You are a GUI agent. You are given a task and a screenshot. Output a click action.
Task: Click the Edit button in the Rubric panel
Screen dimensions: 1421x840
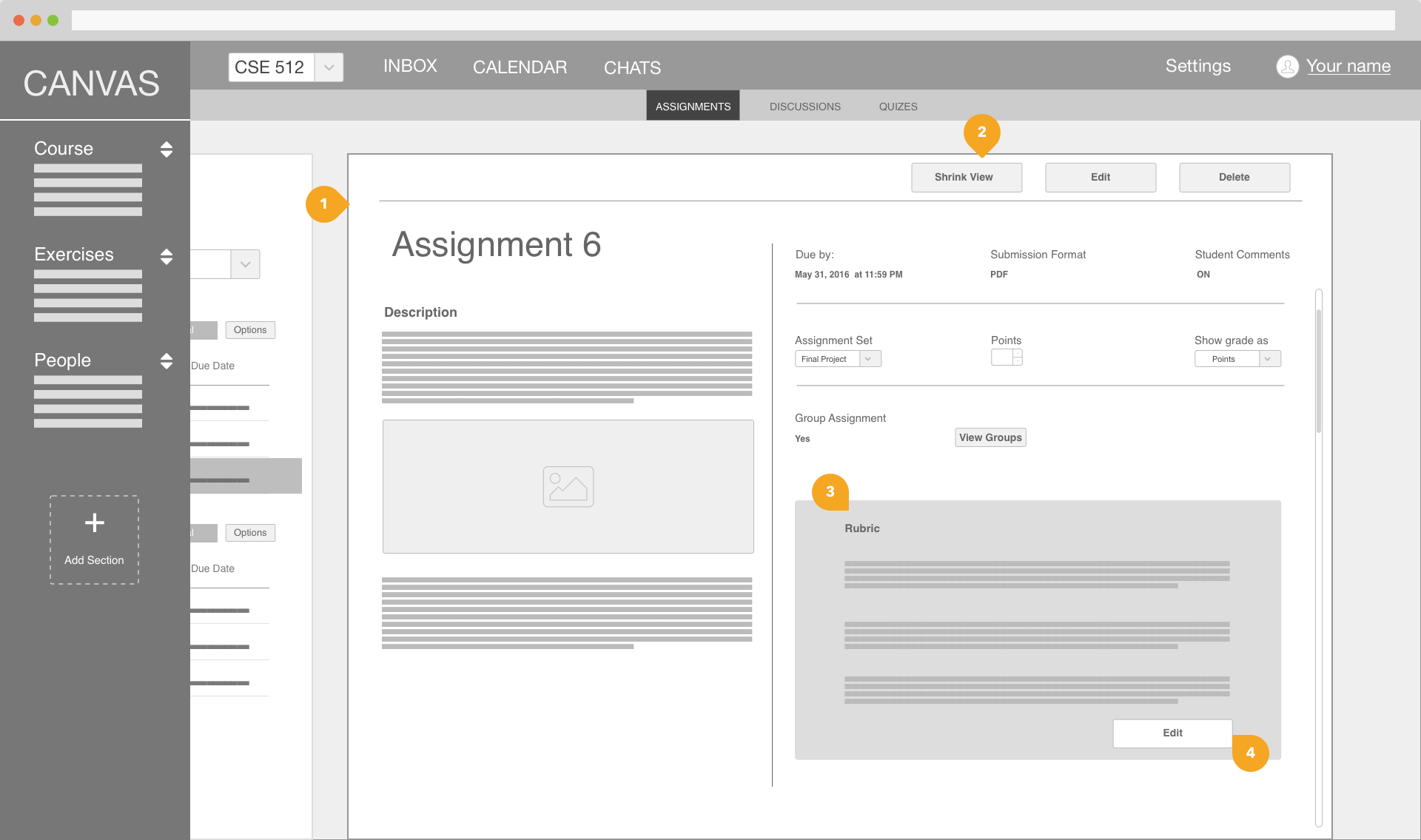coord(1172,733)
